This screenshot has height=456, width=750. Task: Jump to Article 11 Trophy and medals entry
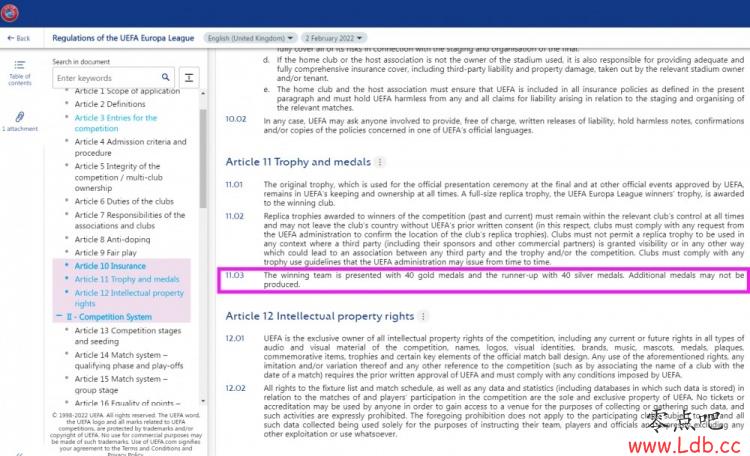point(127,279)
